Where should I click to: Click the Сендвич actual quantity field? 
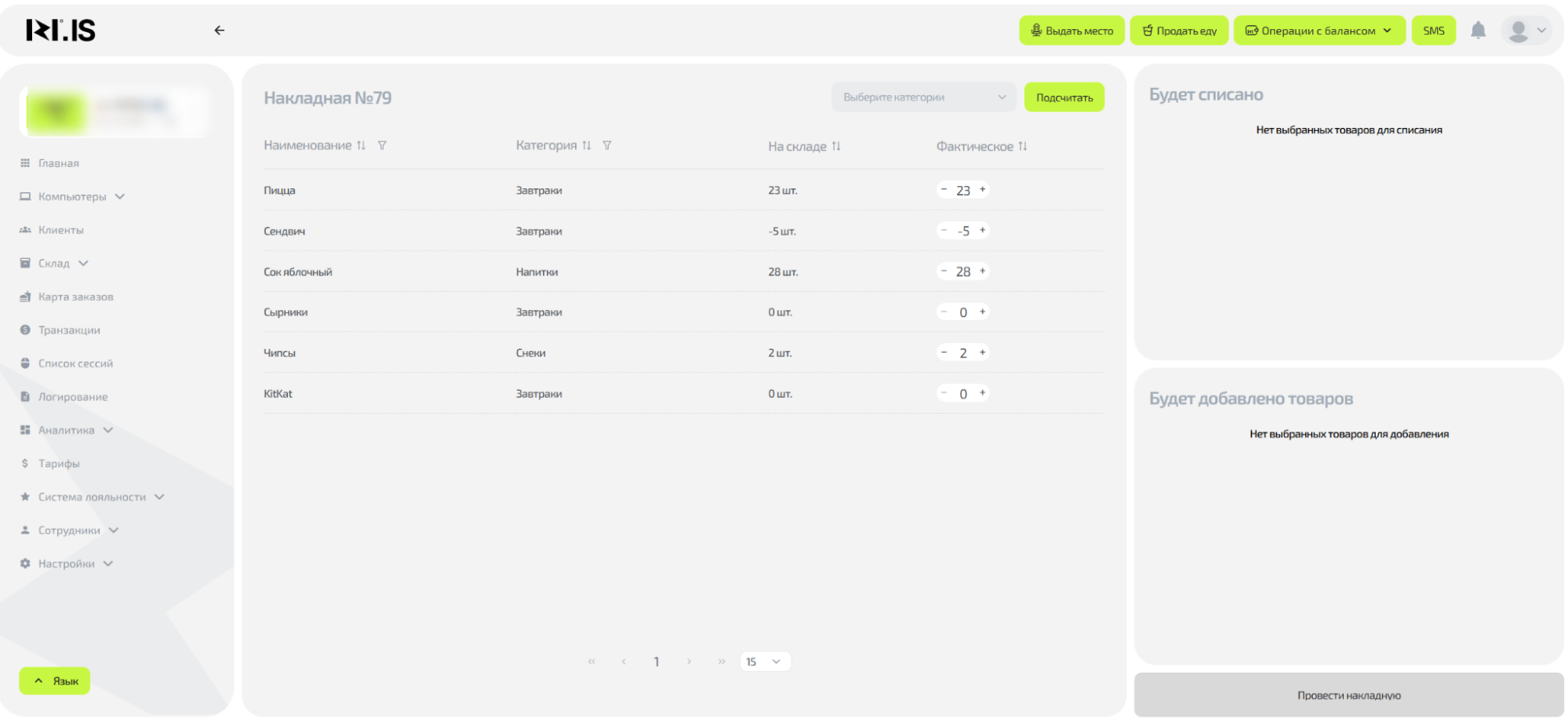[963, 231]
